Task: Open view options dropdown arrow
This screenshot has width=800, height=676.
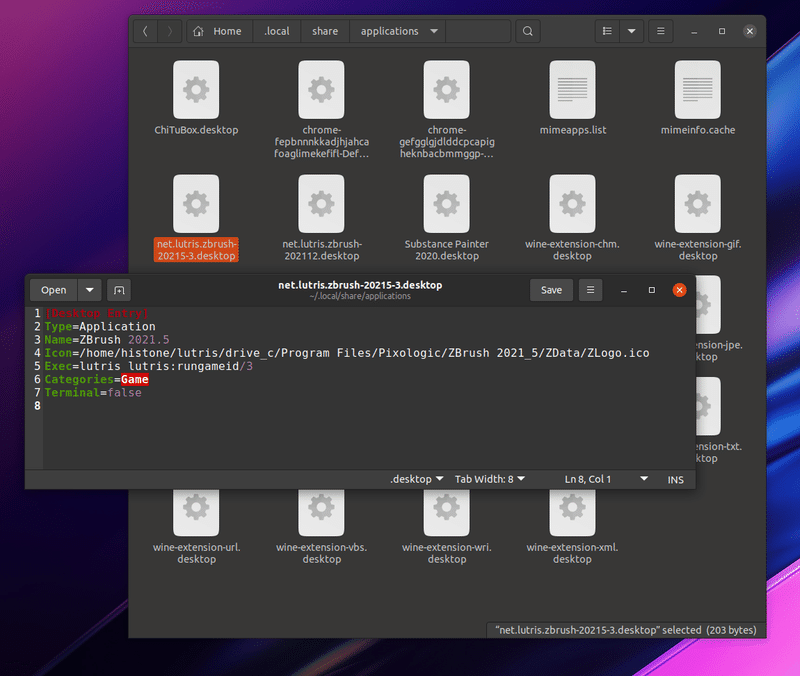Action: pyautogui.click(x=632, y=31)
